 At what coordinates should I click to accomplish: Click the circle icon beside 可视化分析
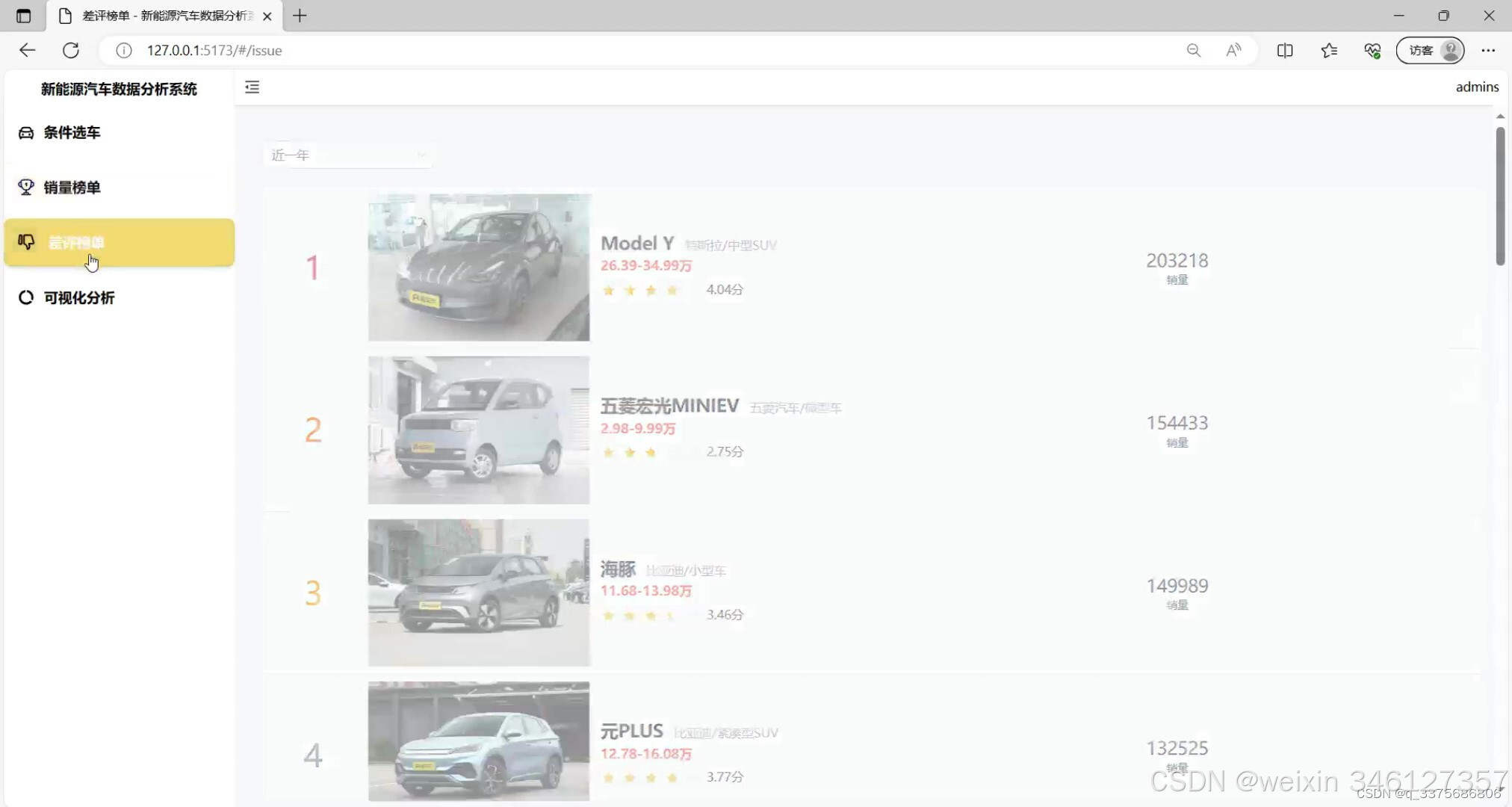[x=26, y=297]
